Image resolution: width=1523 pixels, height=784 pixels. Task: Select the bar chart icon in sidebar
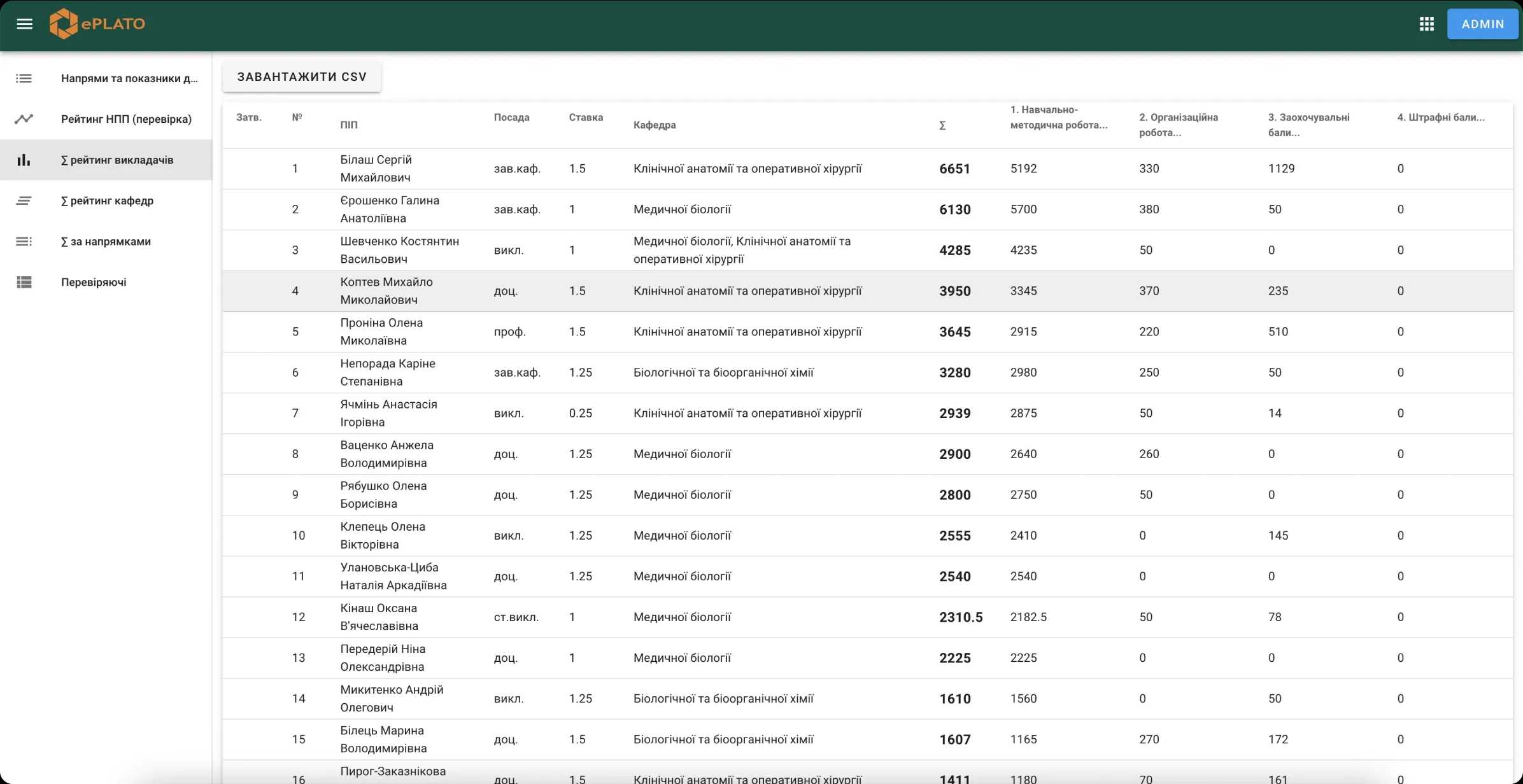(x=24, y=159)
